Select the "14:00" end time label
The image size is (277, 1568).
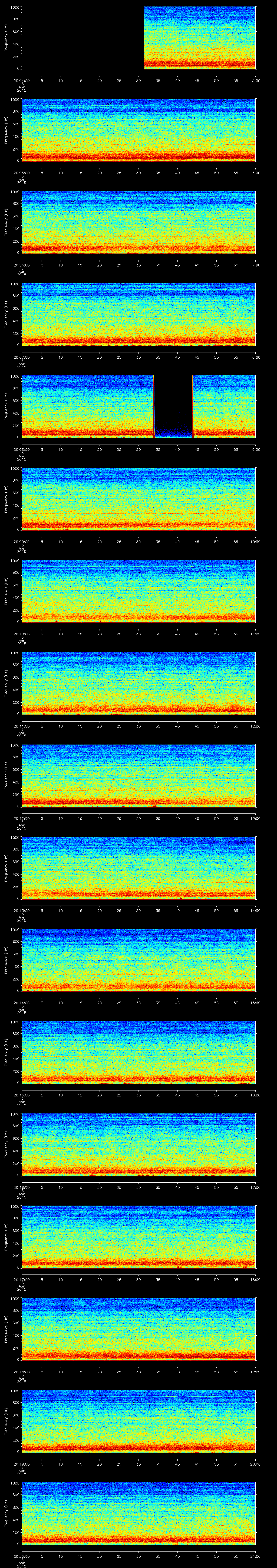pyautogui.click(x=256, y=910)
